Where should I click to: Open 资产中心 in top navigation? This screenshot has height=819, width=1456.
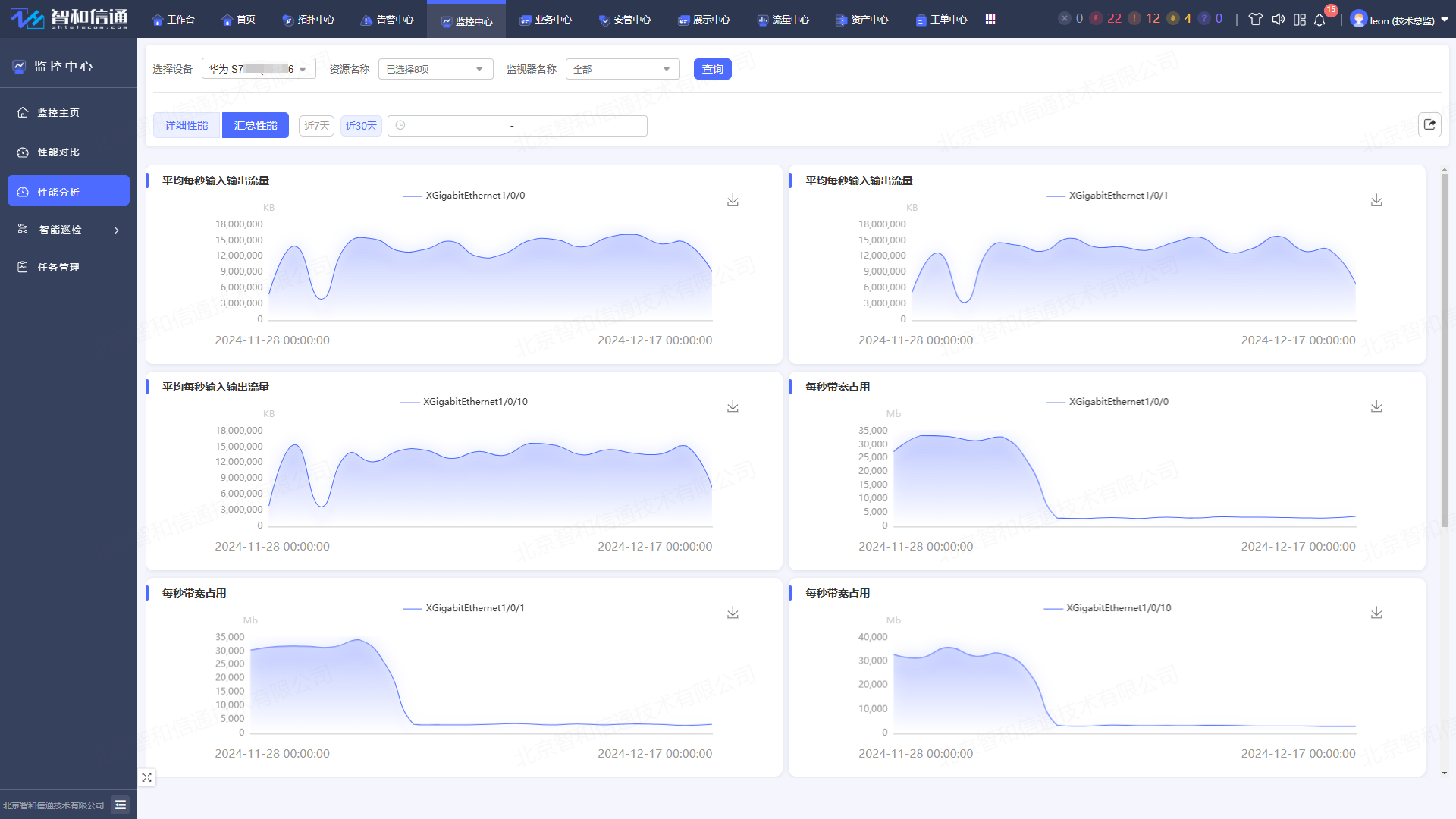(x=861, y=20)
